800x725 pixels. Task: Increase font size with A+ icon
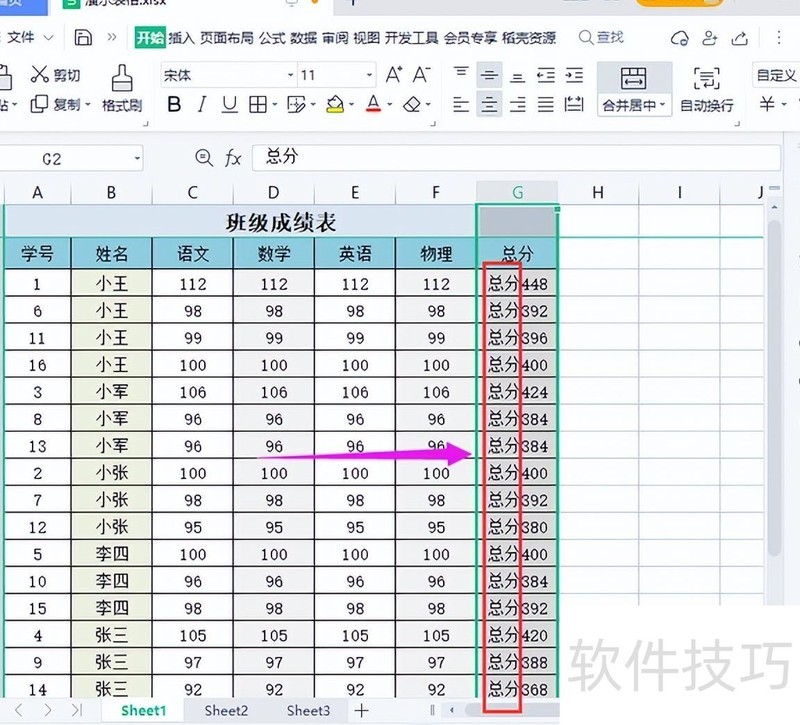point(394,76)
